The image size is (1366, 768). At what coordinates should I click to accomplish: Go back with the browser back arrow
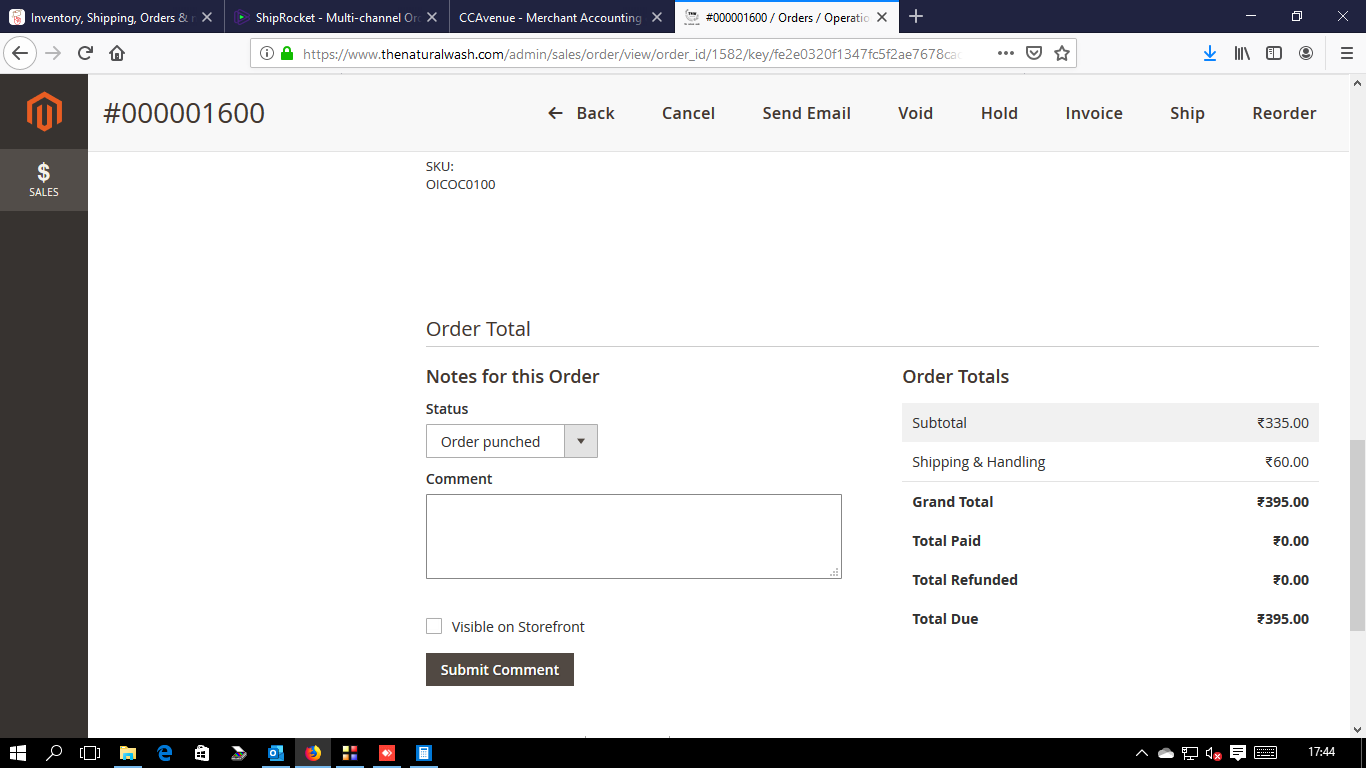(21, 53)
